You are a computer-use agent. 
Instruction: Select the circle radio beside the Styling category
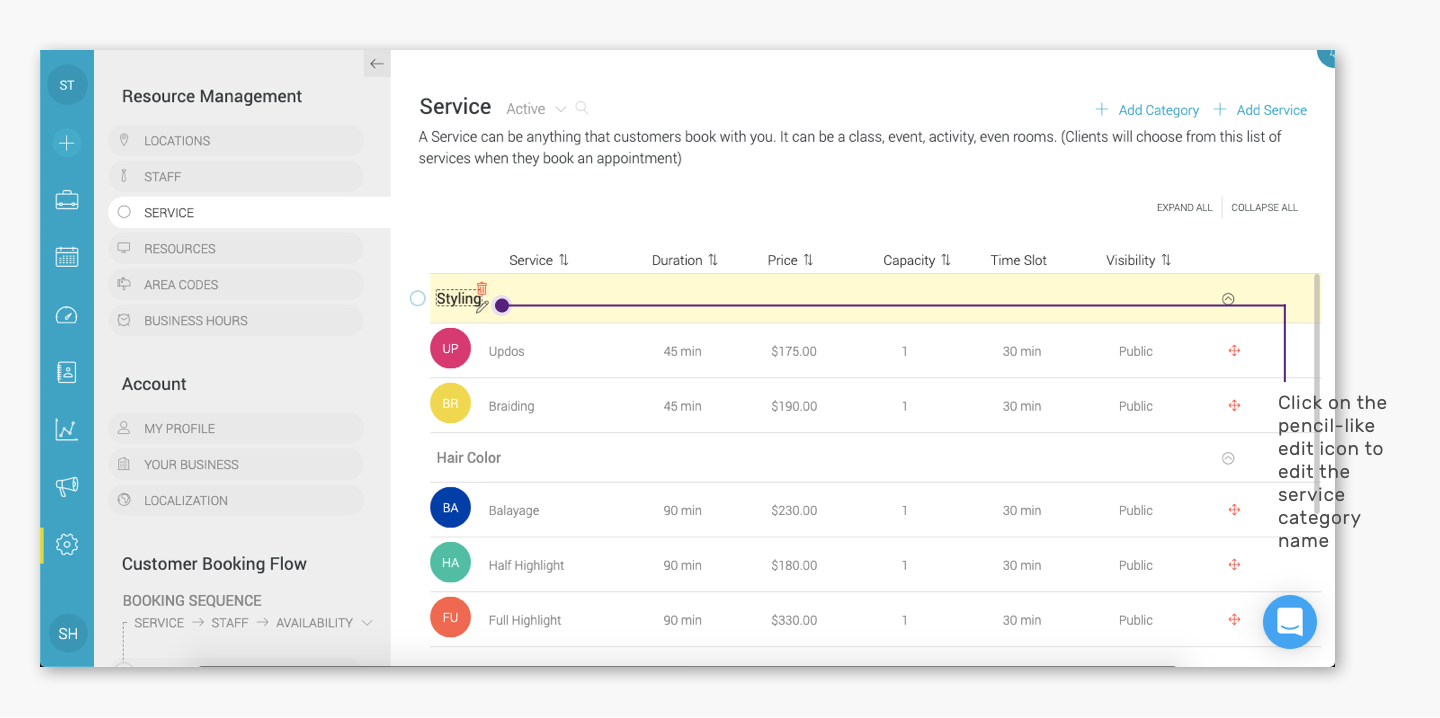tap(418, 298)
